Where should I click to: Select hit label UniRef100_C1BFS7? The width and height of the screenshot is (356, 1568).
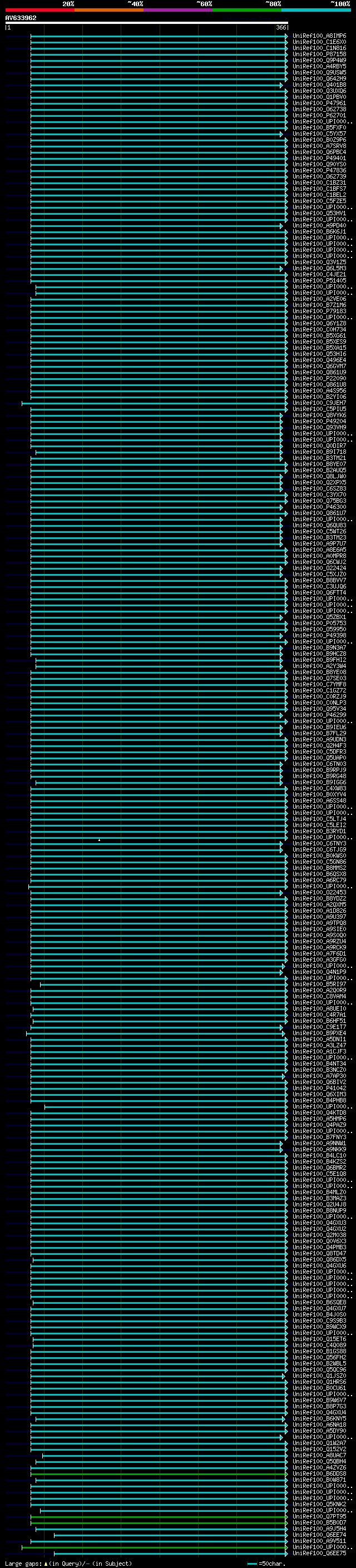pos(319,189)
